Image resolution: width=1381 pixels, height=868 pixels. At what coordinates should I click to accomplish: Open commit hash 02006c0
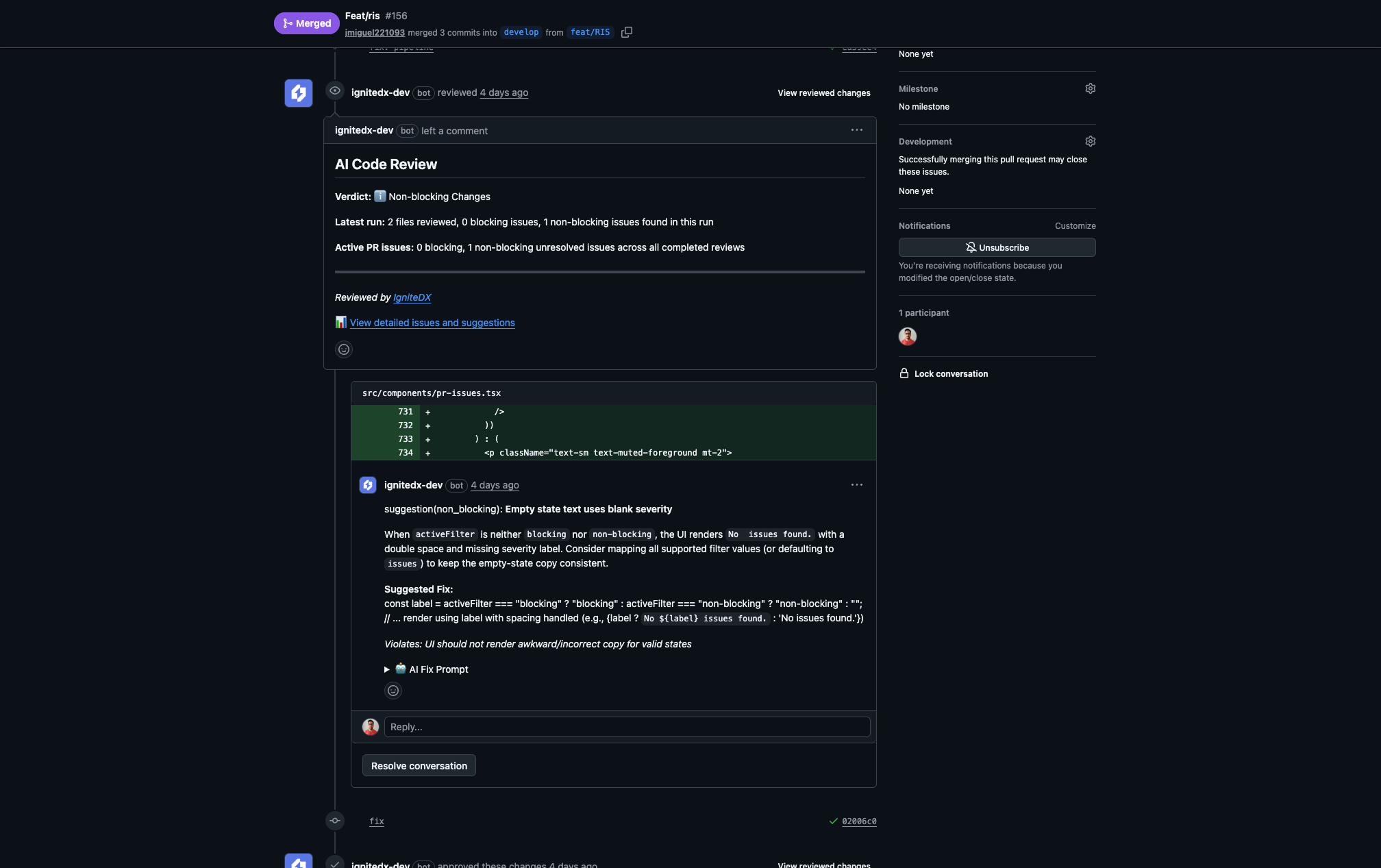[859, 821]
